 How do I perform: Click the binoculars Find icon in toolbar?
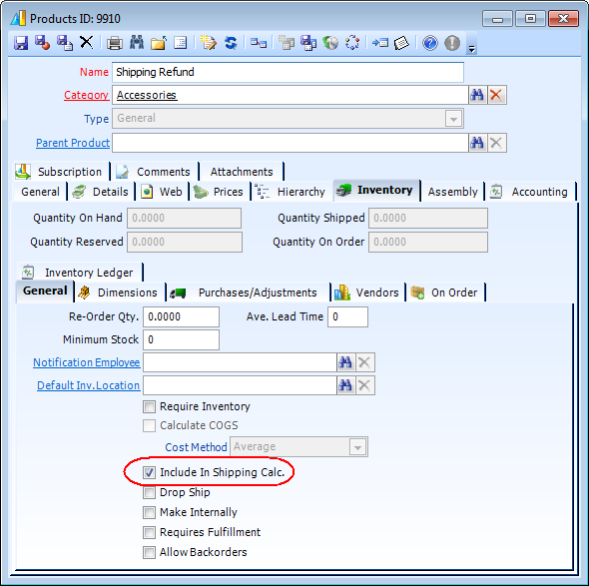coord(137,43)
